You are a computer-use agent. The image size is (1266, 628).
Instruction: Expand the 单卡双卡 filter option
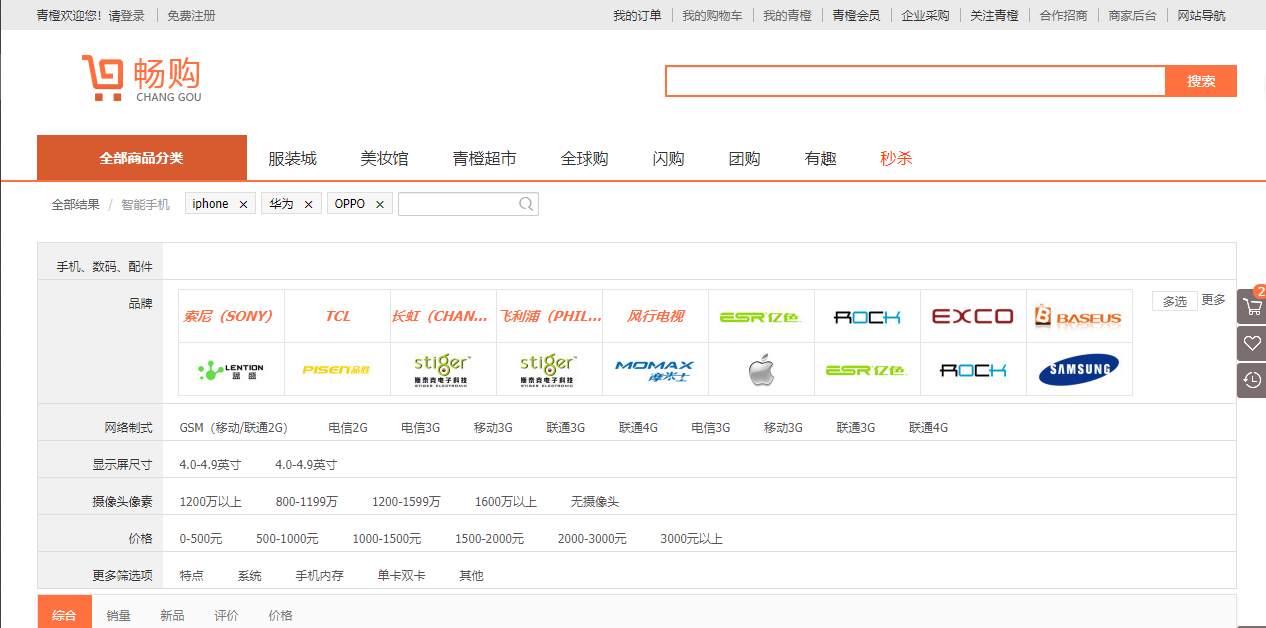click(x=401, y=575)
